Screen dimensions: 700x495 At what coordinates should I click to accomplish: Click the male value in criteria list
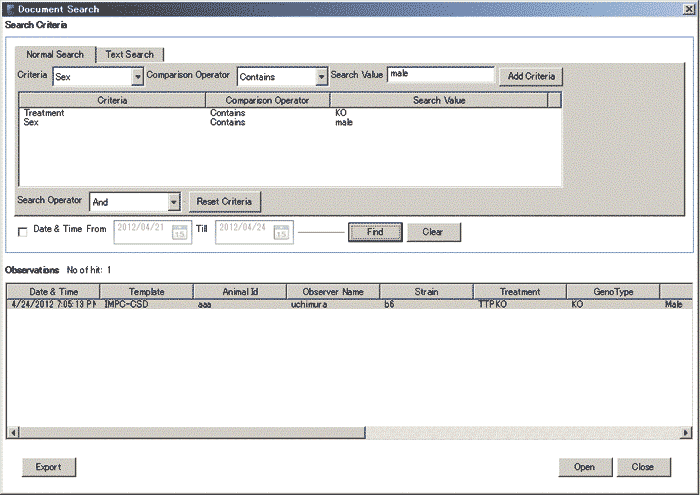tap(344, 122)
